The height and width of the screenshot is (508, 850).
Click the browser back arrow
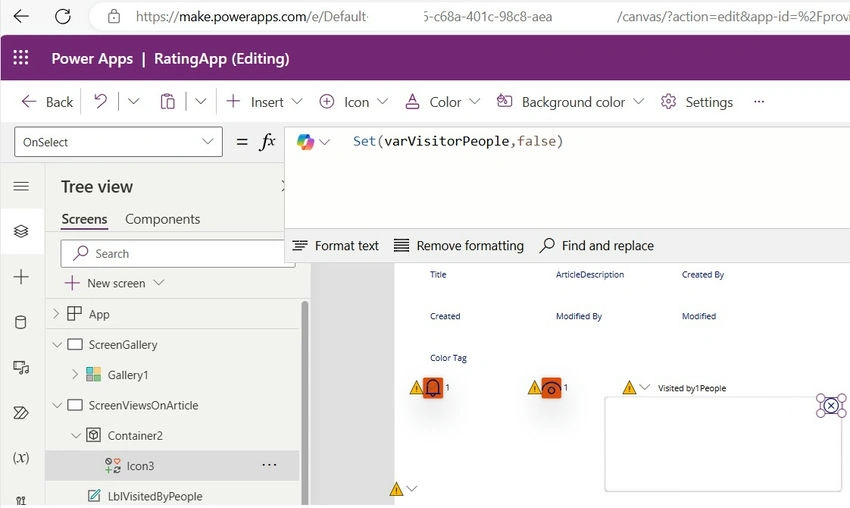21,16
